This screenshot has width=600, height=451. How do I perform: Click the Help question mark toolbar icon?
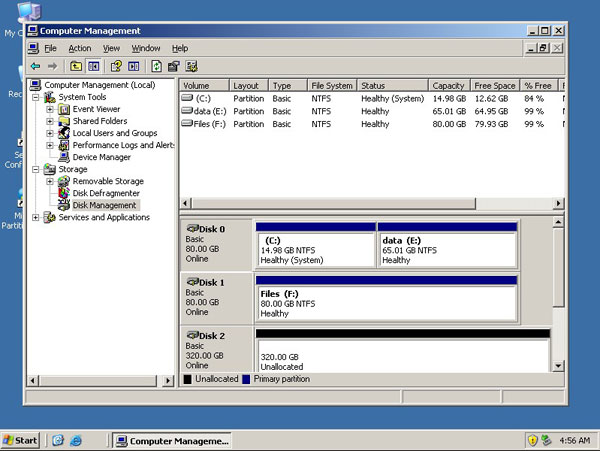pyautogui.click(x=116, y=67)
